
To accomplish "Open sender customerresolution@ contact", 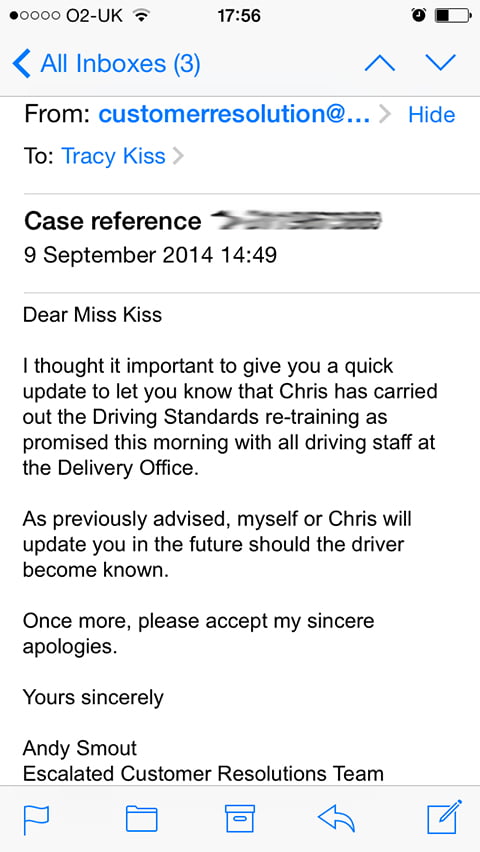I will click(234, 114).
